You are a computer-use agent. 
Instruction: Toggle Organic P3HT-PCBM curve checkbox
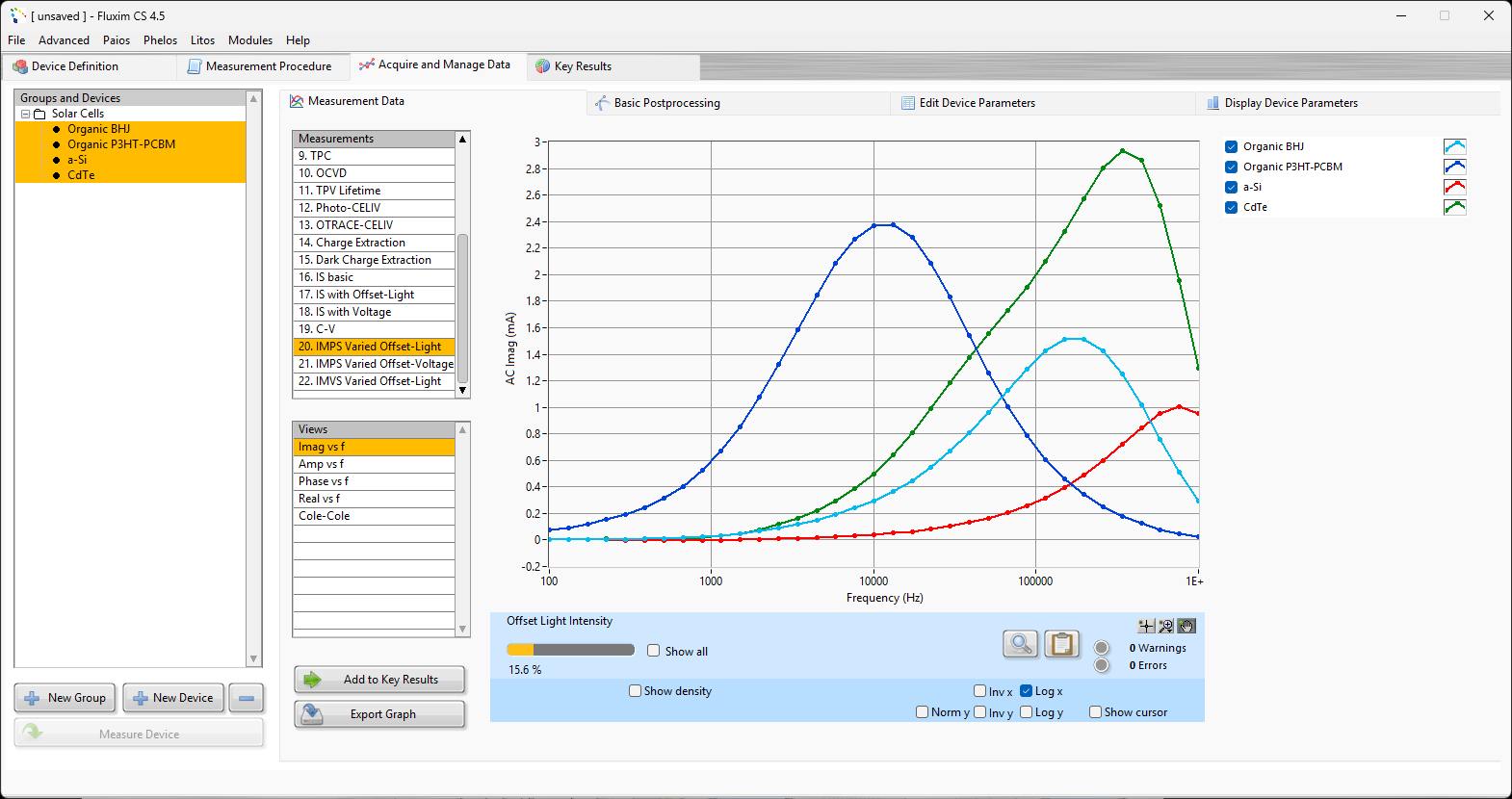pyautogui.click(x=1231, y=167)
